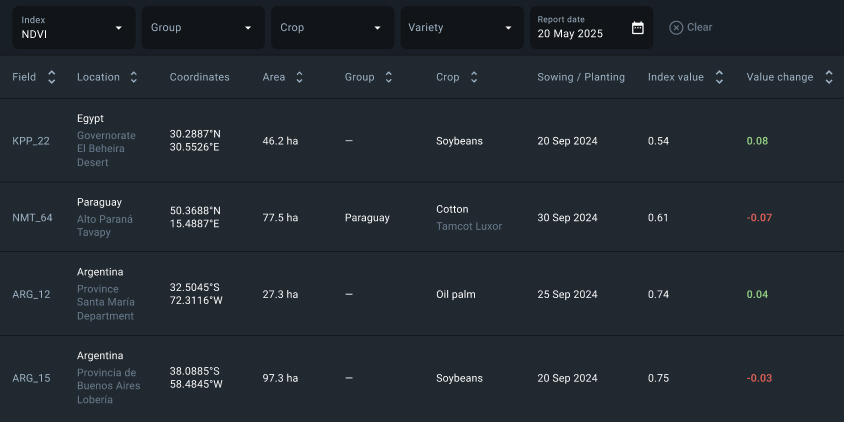The image size is (844, 422).
Task: Open the Variety filter dropdown
Action: click(x=462, y=27)
